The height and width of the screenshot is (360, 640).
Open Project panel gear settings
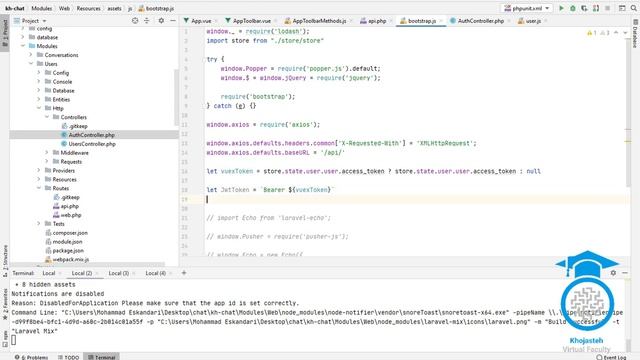tap(161, 20)
